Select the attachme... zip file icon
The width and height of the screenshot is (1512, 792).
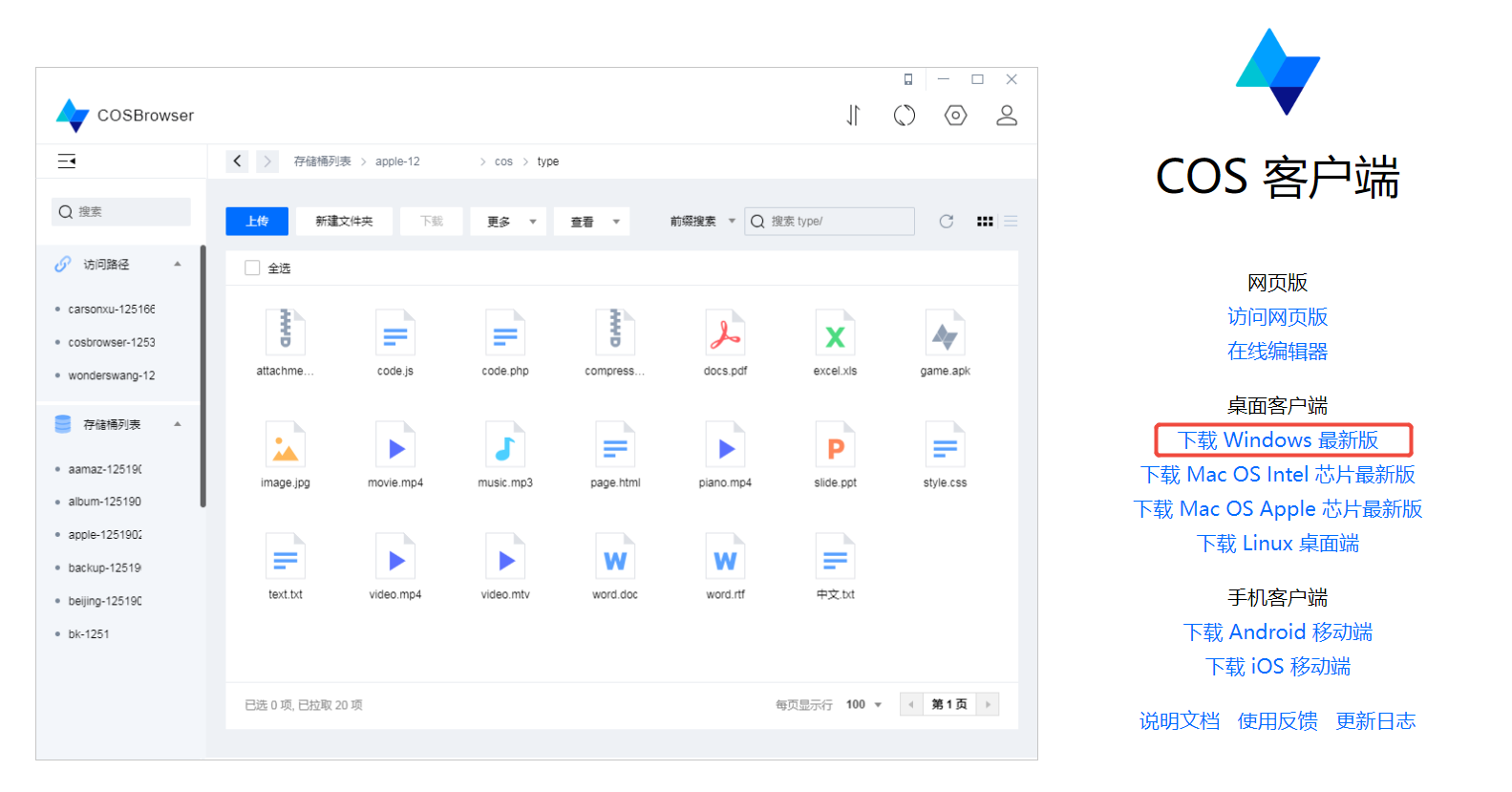[x=286, y=332]
